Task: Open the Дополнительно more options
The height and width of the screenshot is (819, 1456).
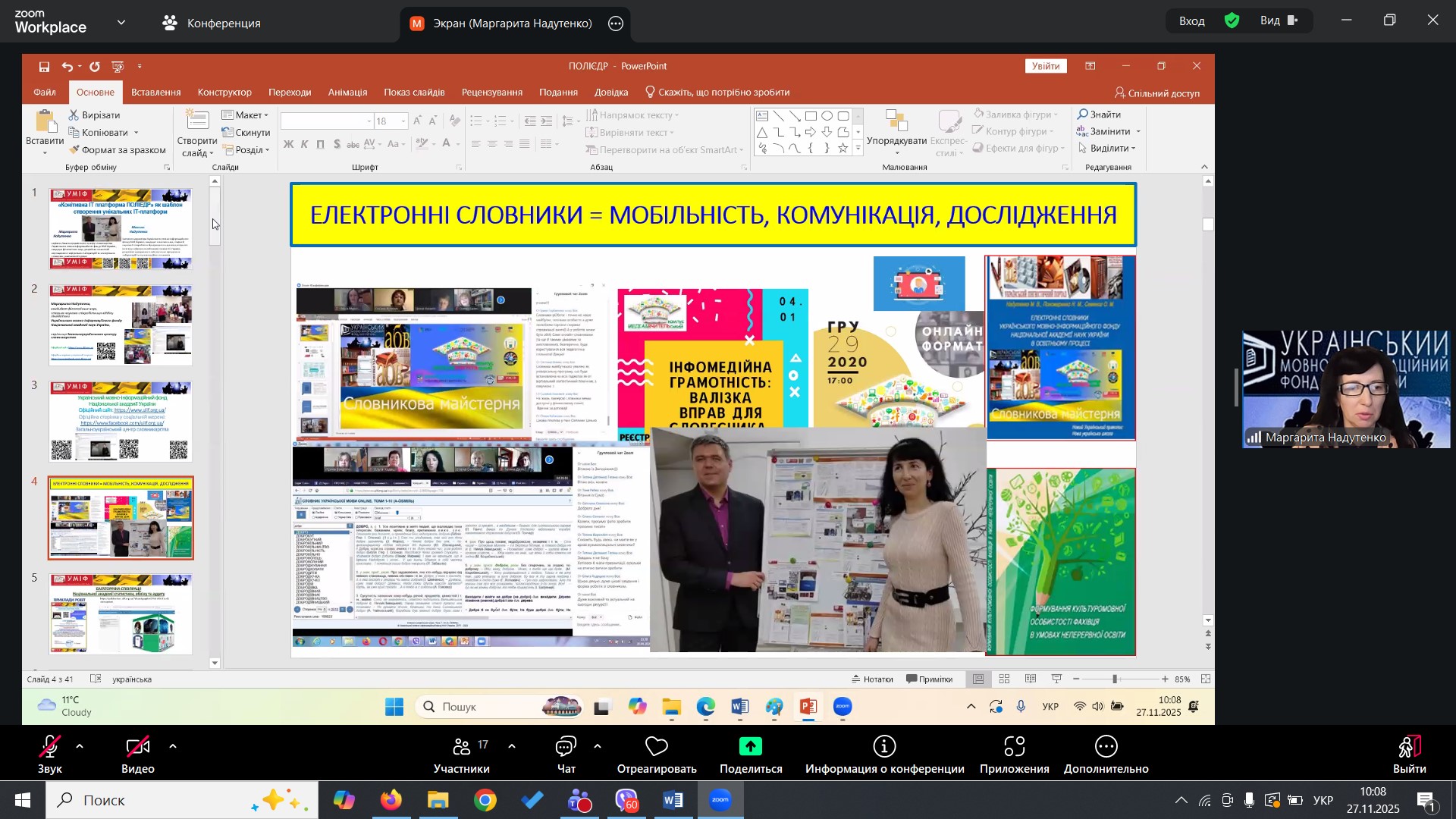Action: (x=1106, y=748)
